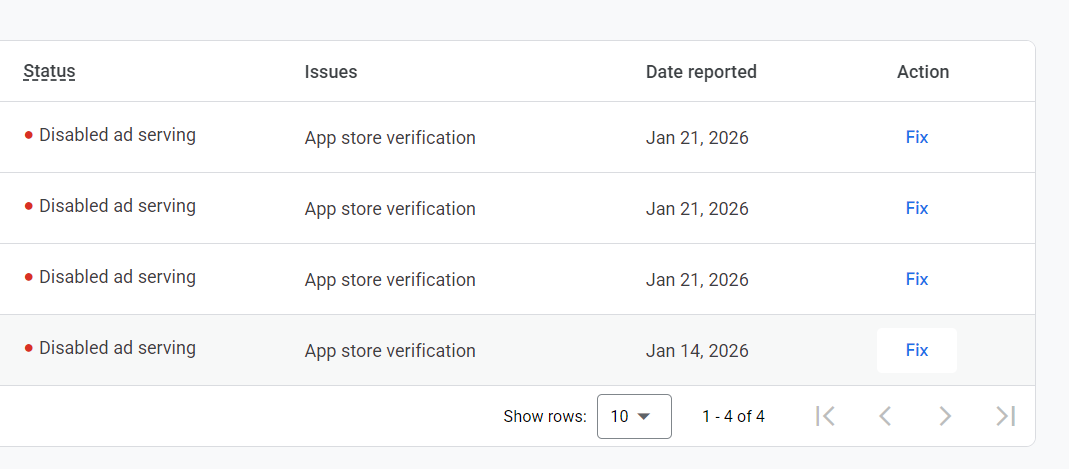Select the Jan 14, 2026 date cell
Screen dimensions: 1069x469
pos(697,351)
